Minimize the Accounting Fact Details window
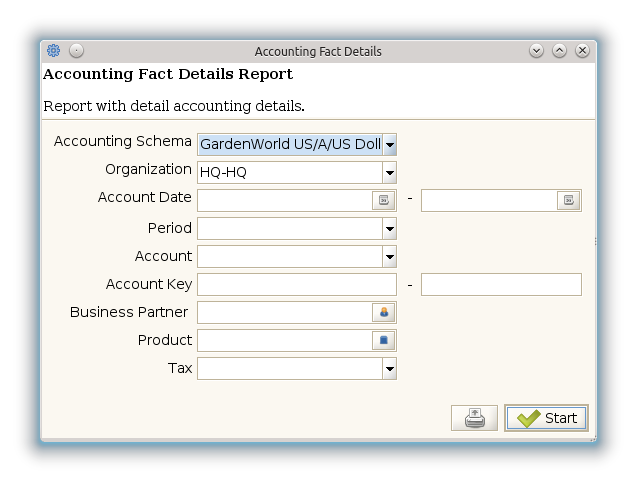This screenshot has height=482, width=637. click(537, 51)
